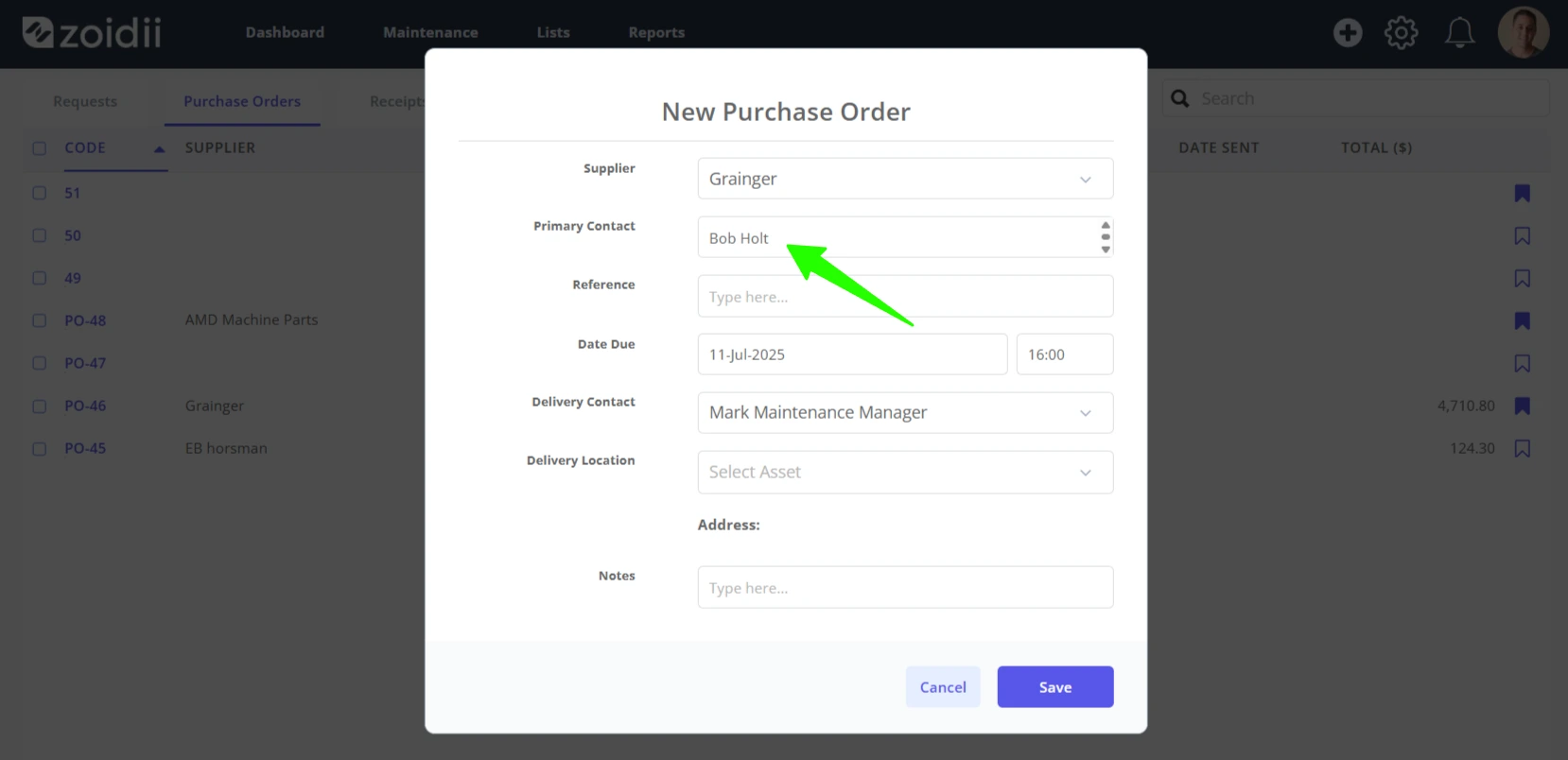Open the Supplier dropdown showing Grainger
Screen dimensions: 1568x760
(905, 179)
